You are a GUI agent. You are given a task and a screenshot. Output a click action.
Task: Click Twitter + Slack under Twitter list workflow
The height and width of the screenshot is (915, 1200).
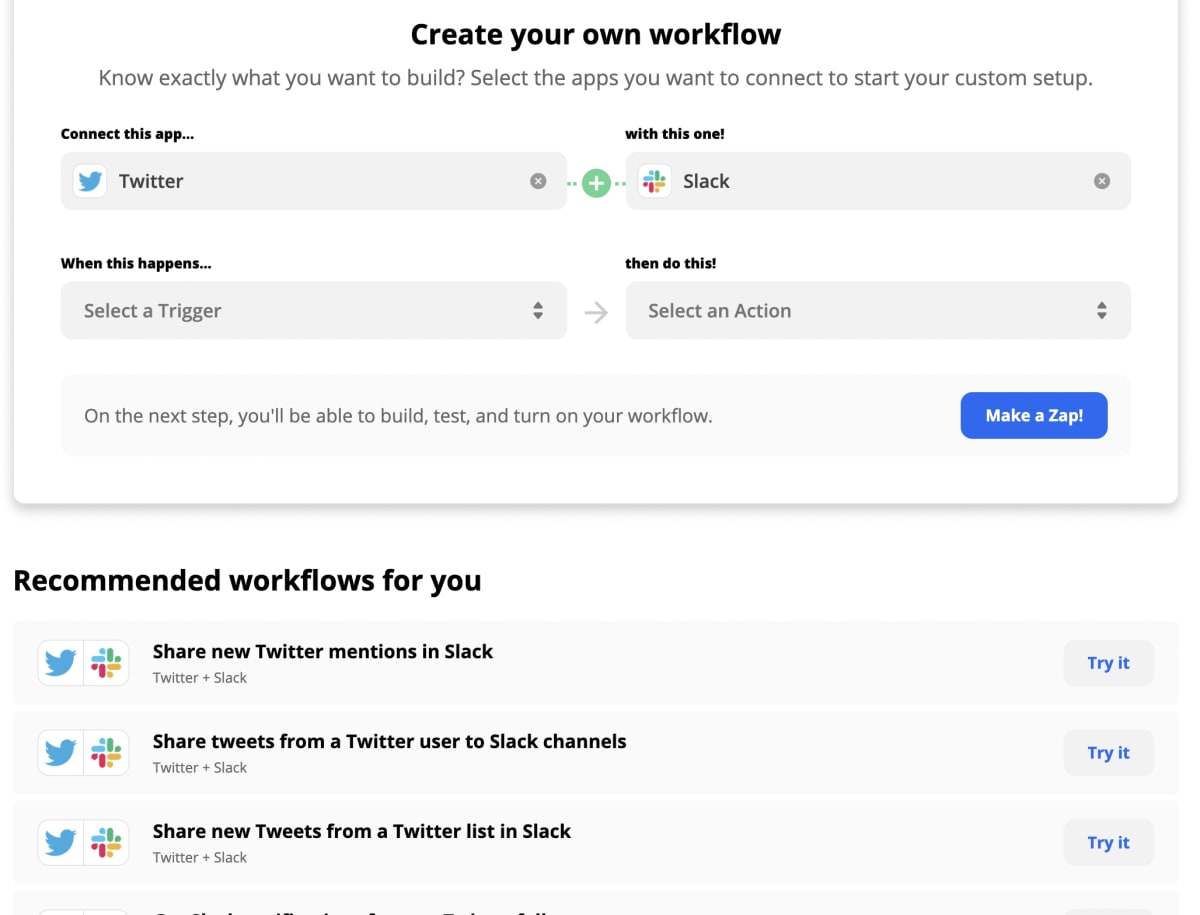(200, 858)
